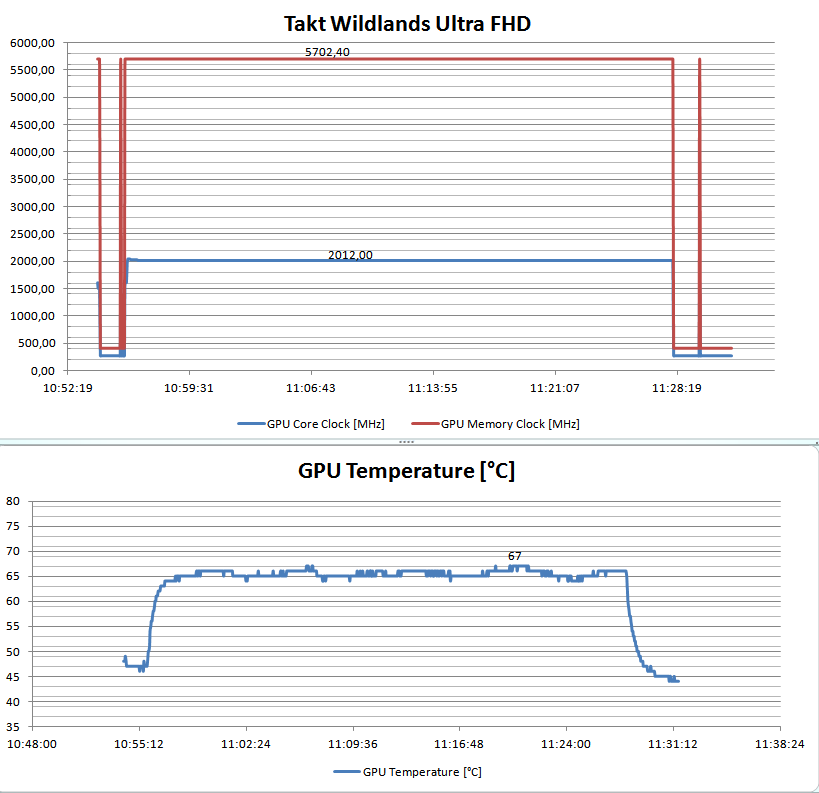Click the 11:13:55 time axis label
Image resolution: width=819 pixels, height=793 pixels.
point(432,388)
